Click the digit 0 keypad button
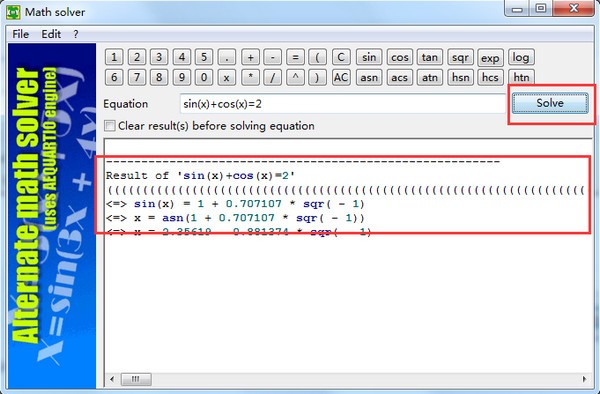 point(204,77)
